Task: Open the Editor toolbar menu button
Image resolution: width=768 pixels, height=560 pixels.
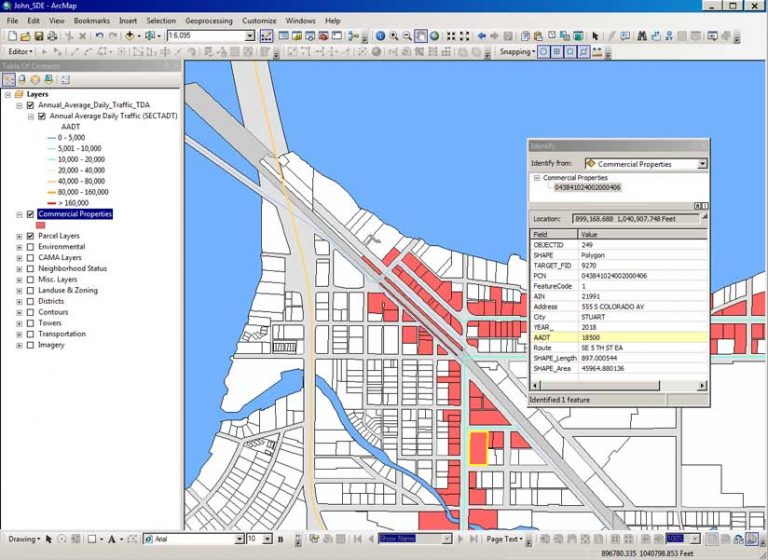Action: point(20,51)
